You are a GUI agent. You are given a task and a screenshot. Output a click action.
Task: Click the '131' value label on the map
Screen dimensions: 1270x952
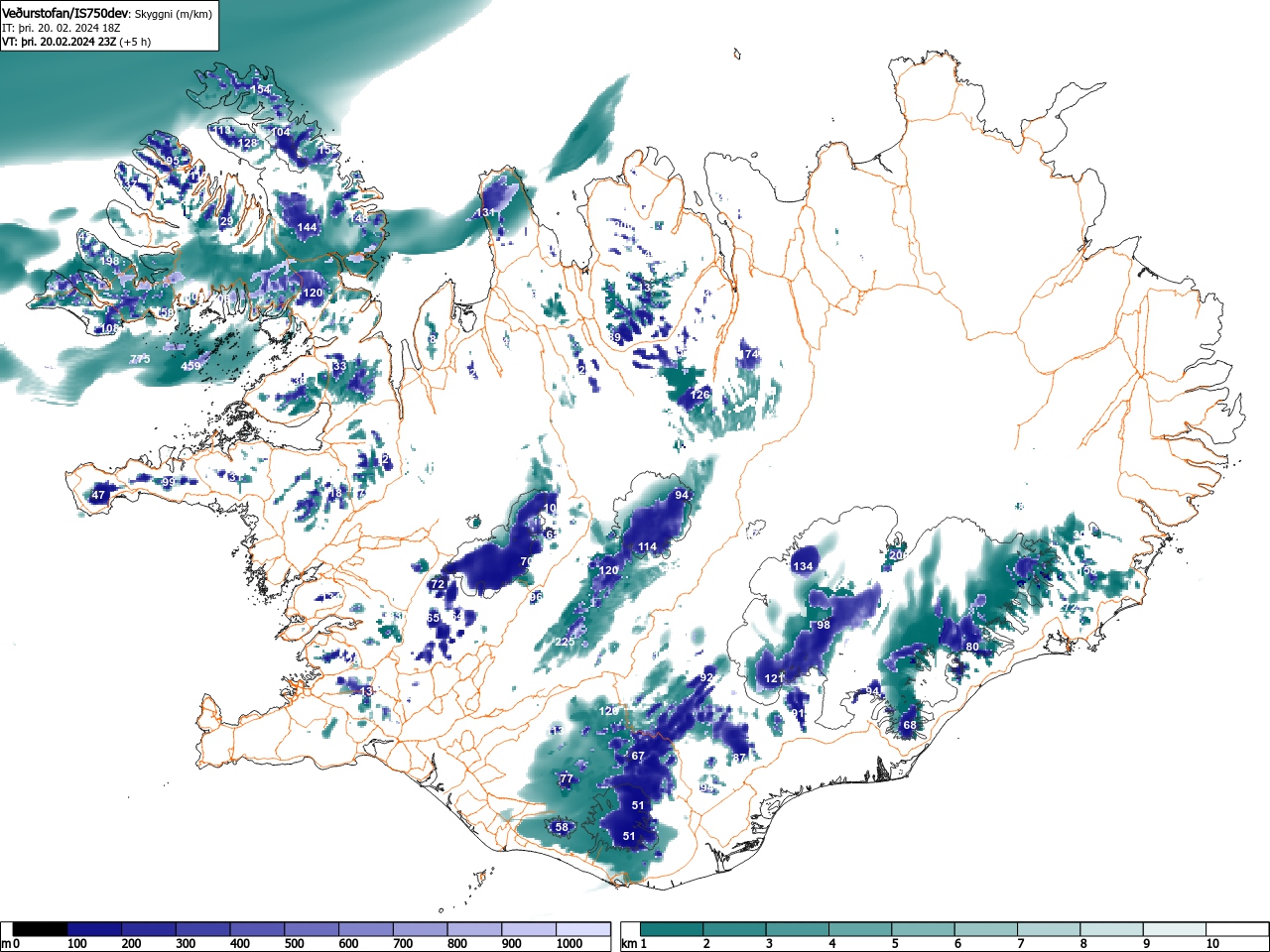click(485, 213)
